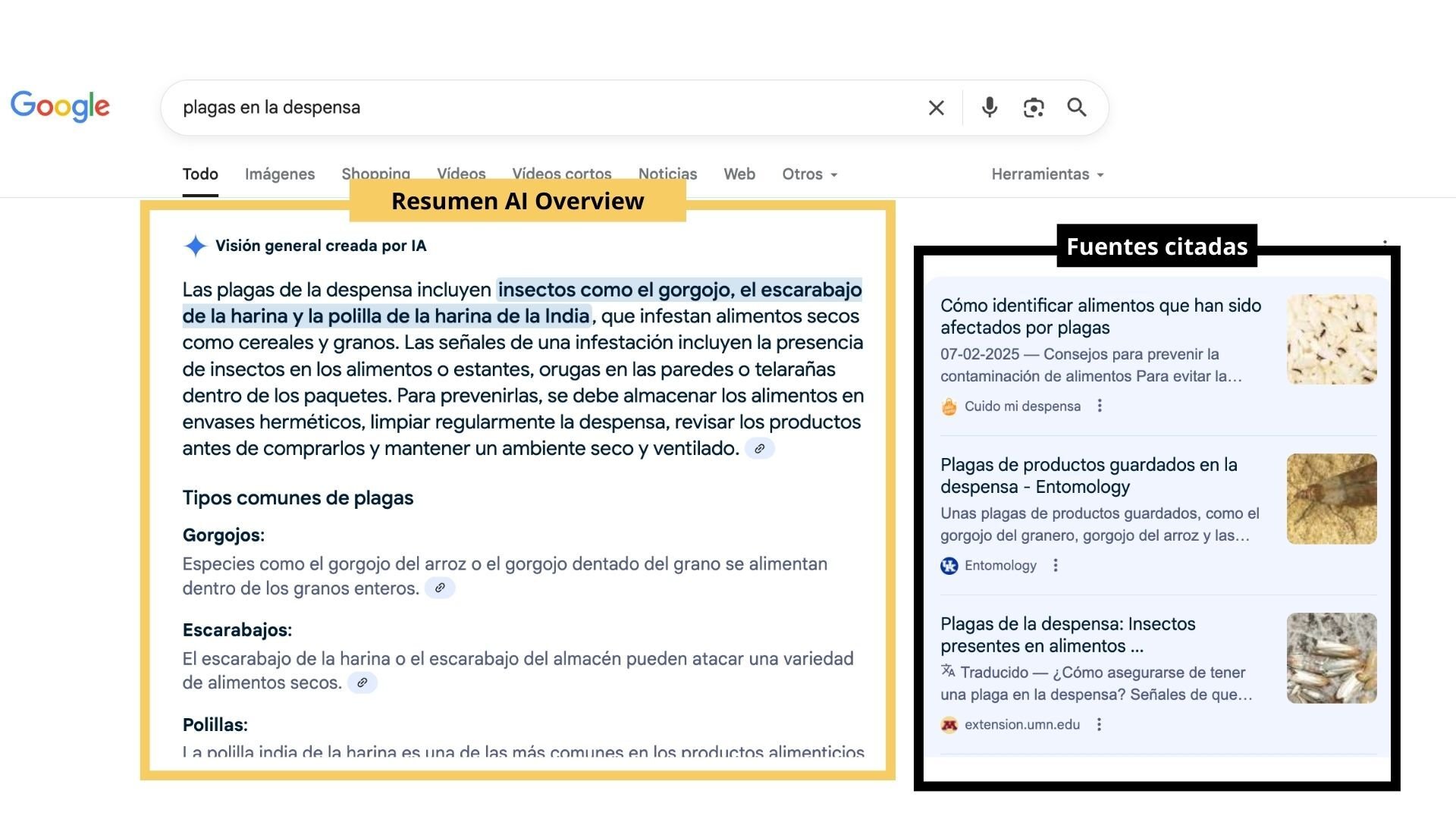The height and width of the screenshot is (819, 1456).
Task: Expand the Otros dropdown
Action: click(x=810, y=174)
